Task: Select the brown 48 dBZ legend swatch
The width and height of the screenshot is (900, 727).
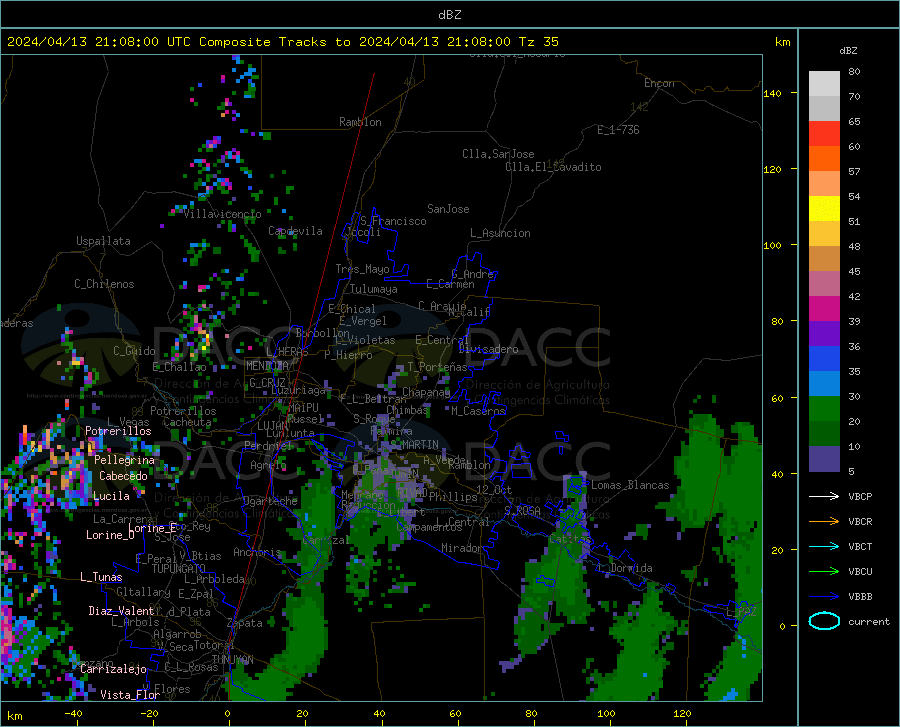Action: [824, 259]
